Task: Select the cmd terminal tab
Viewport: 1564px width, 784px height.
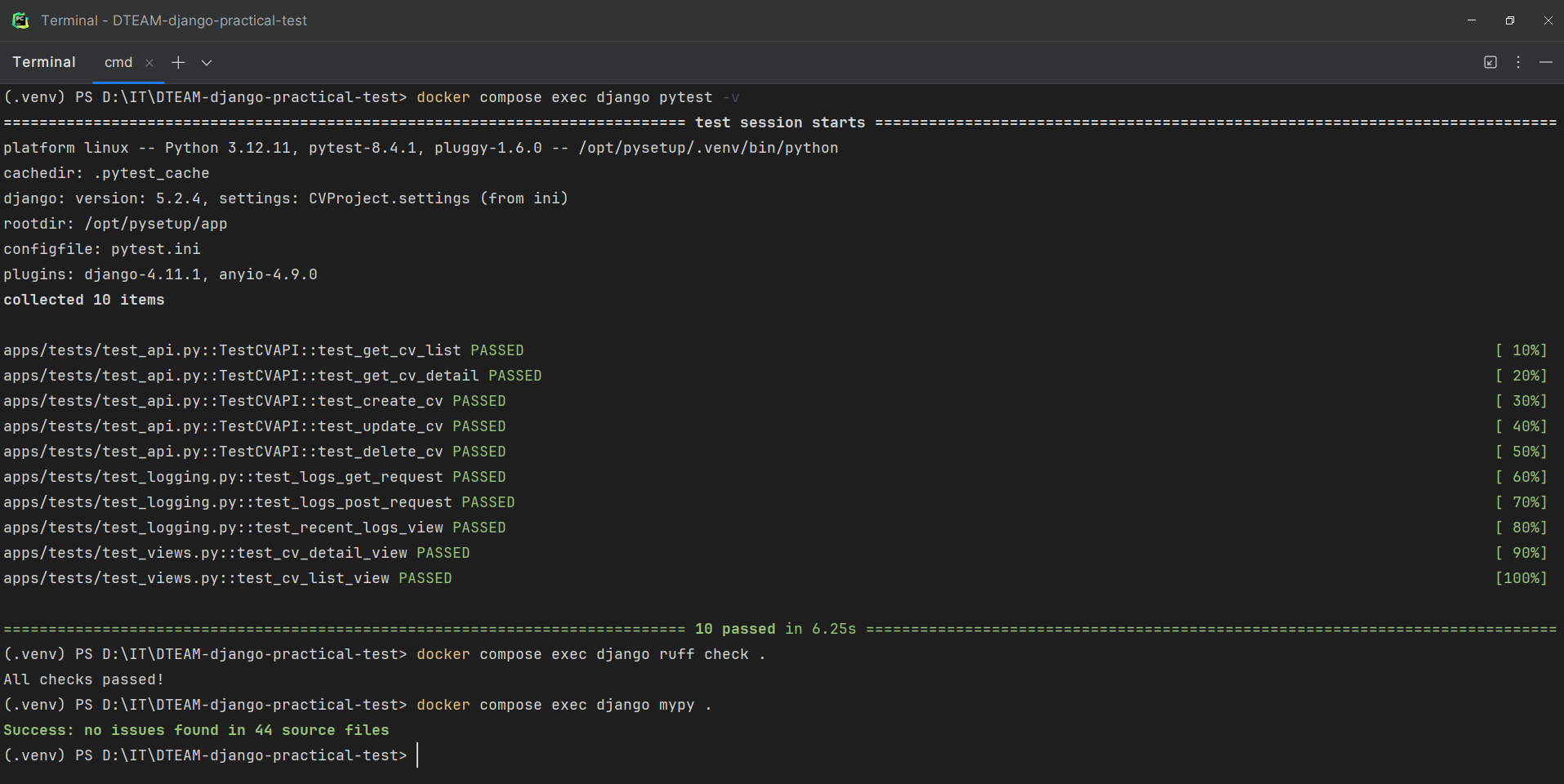Action: click(118, 62)
